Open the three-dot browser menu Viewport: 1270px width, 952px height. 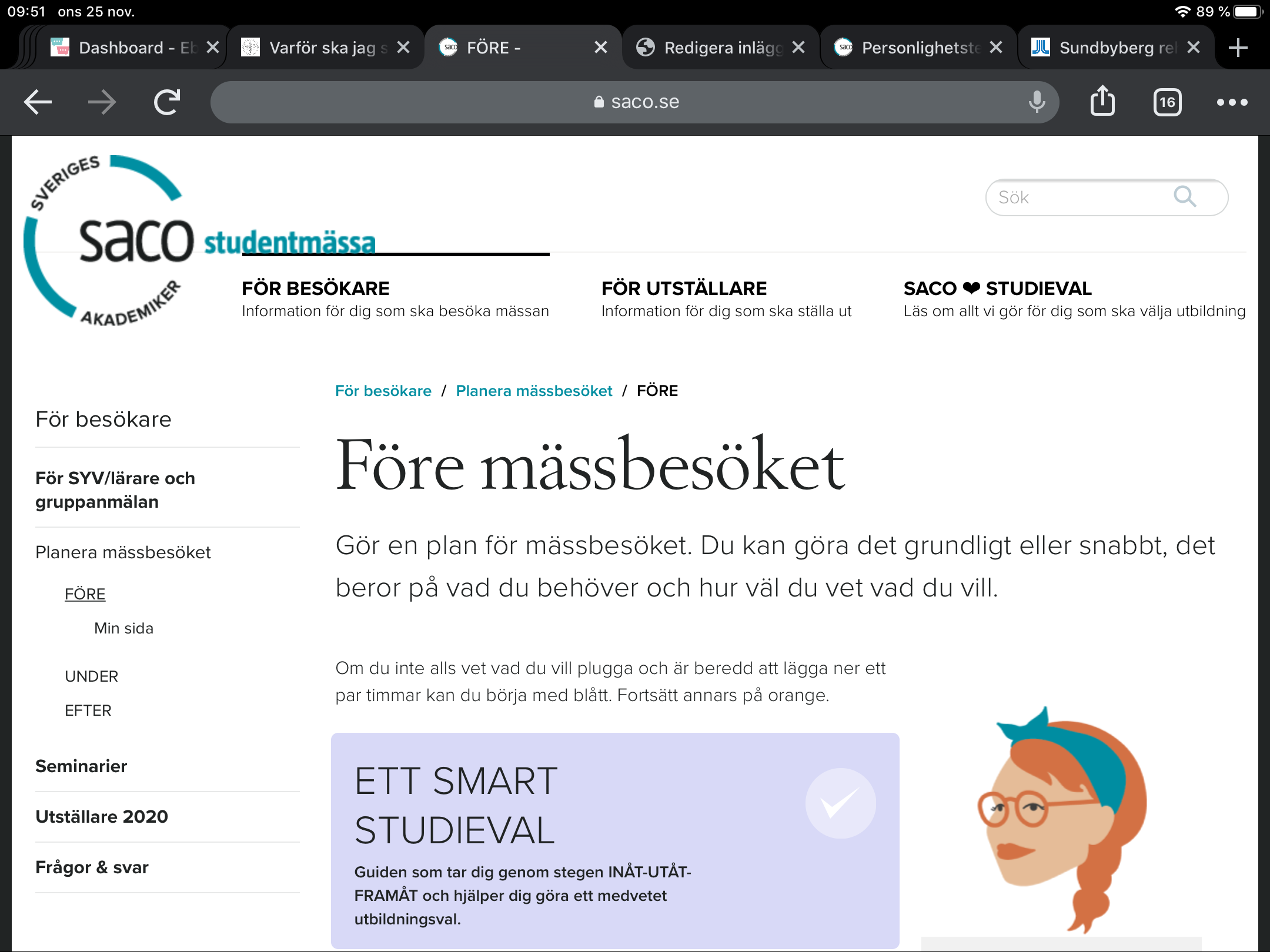click(1232, 103)
